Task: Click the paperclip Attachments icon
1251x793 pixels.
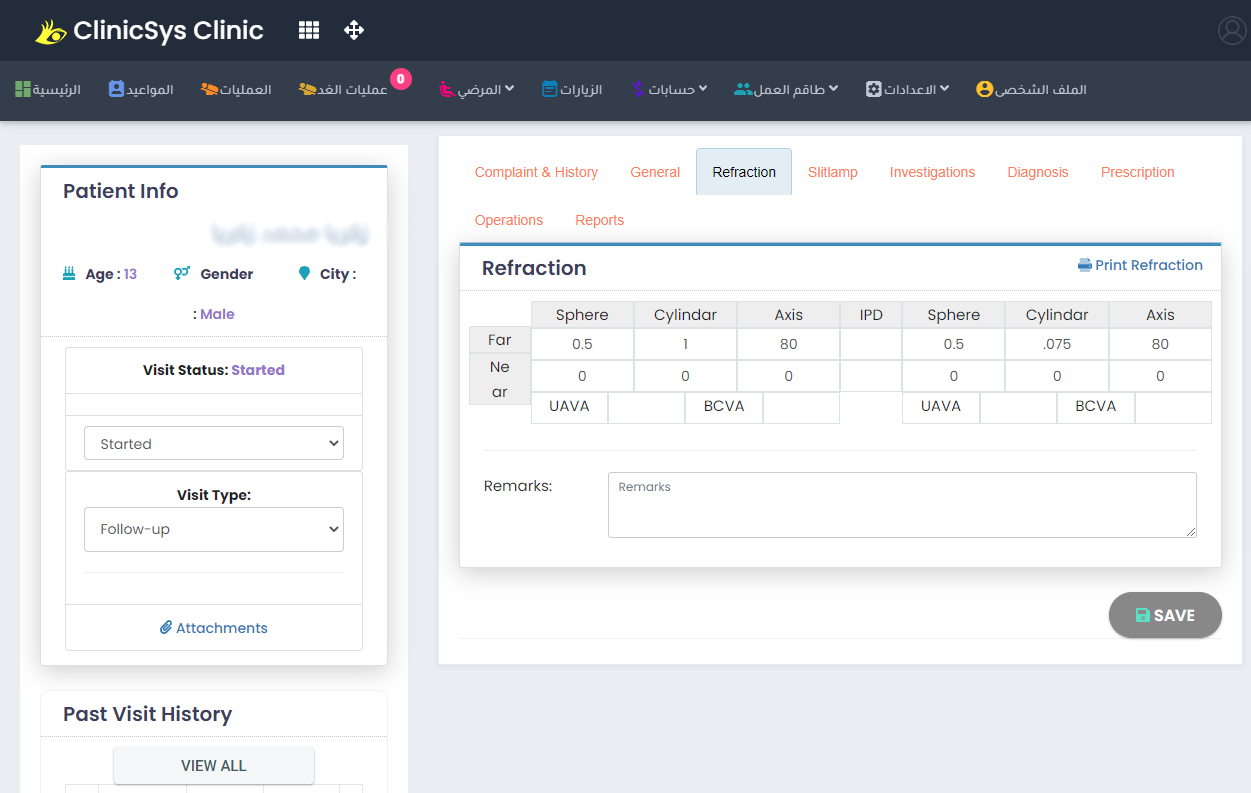Action: [166, 628]
